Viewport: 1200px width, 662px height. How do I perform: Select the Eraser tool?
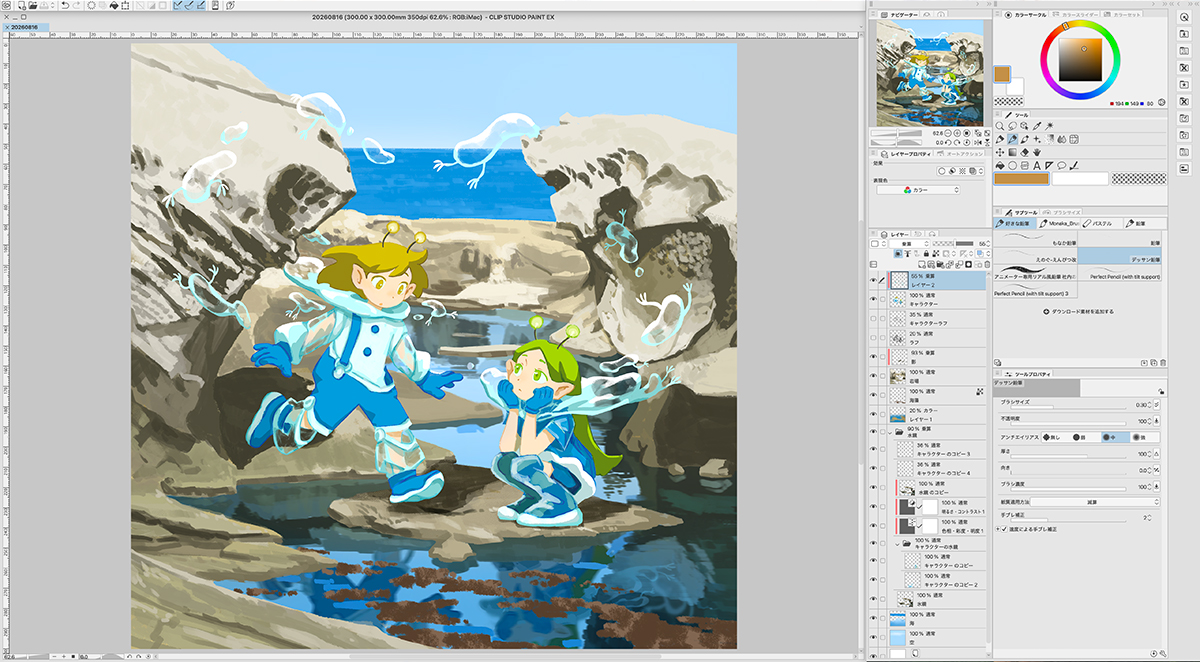(x=1025, y=152)
